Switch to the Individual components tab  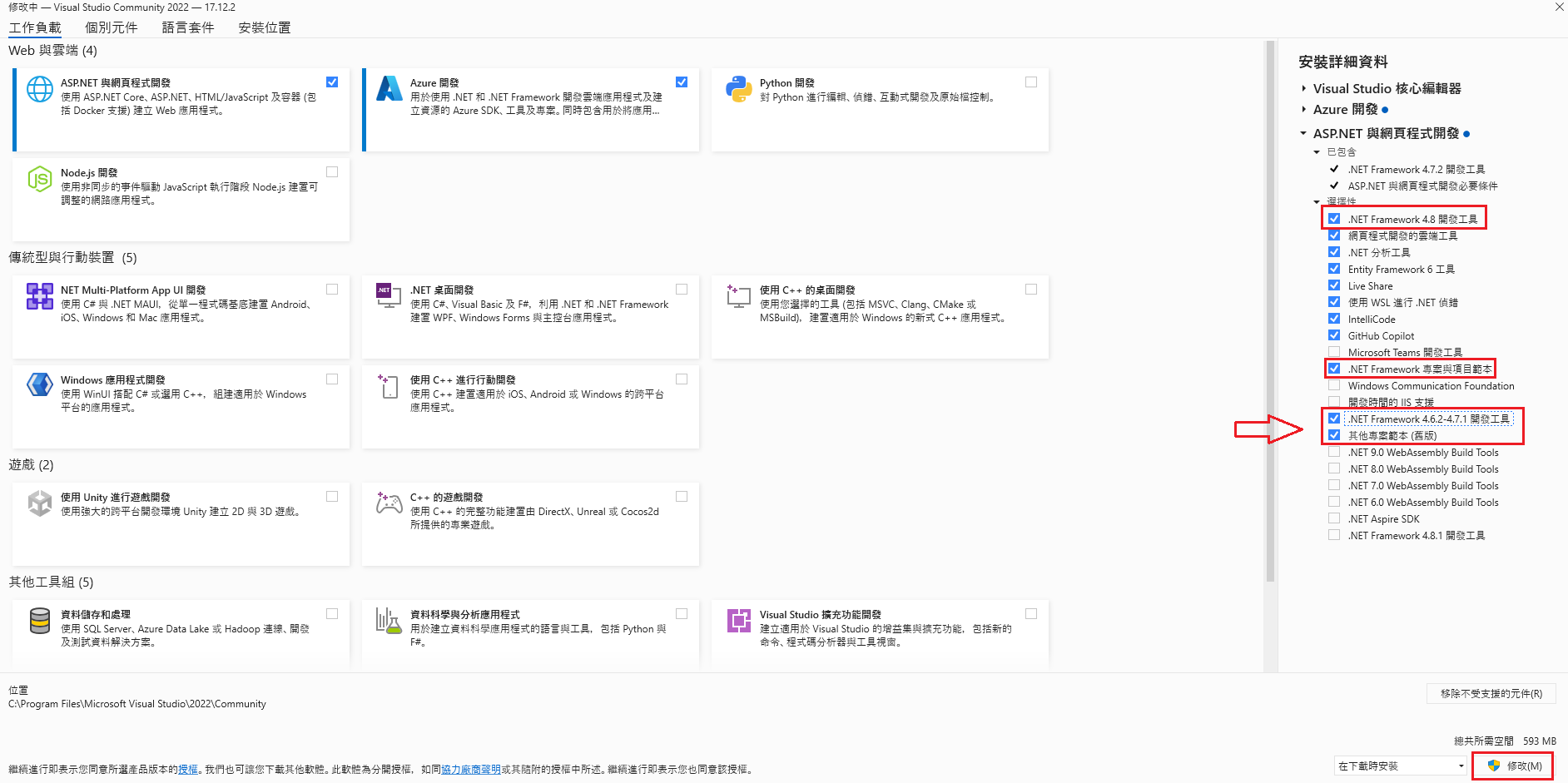tap(111, 27)
